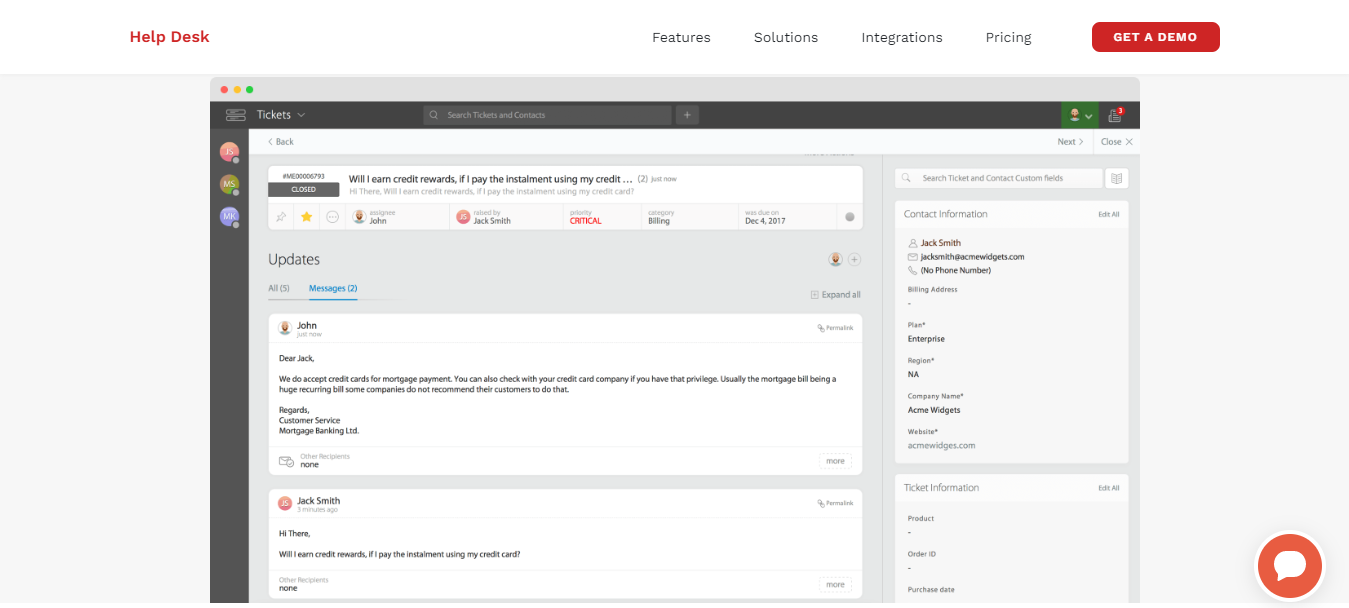Click the agent avatar icon above Updates

pos(835,259)
